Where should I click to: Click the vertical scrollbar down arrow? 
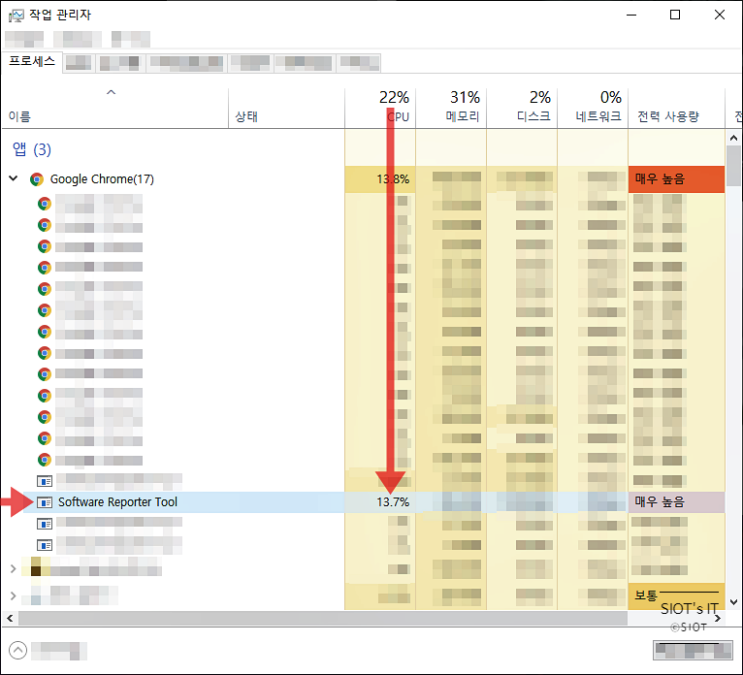pyautogui.click(x=734, y=602)
